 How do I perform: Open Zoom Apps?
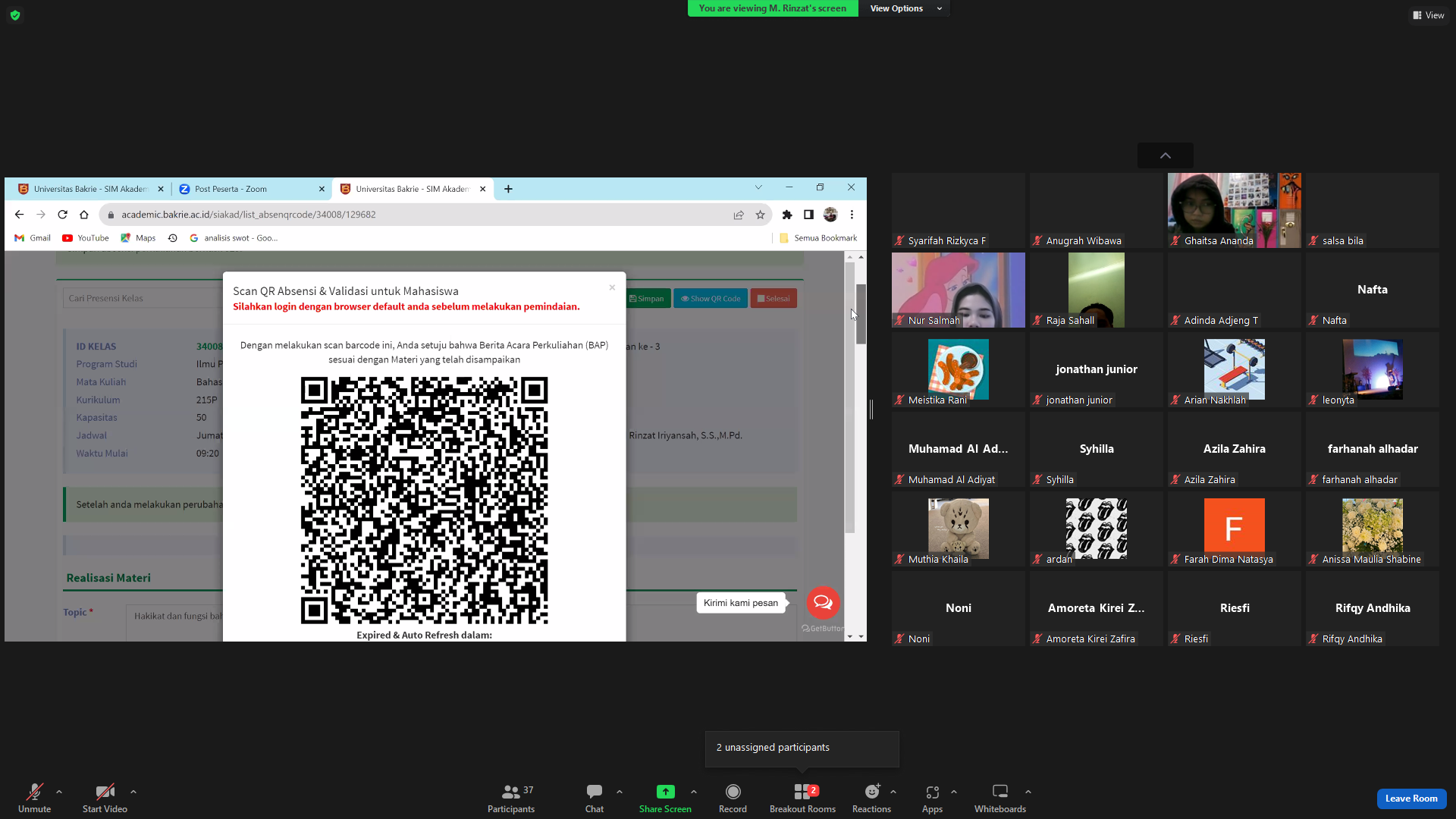click(932, 798)
